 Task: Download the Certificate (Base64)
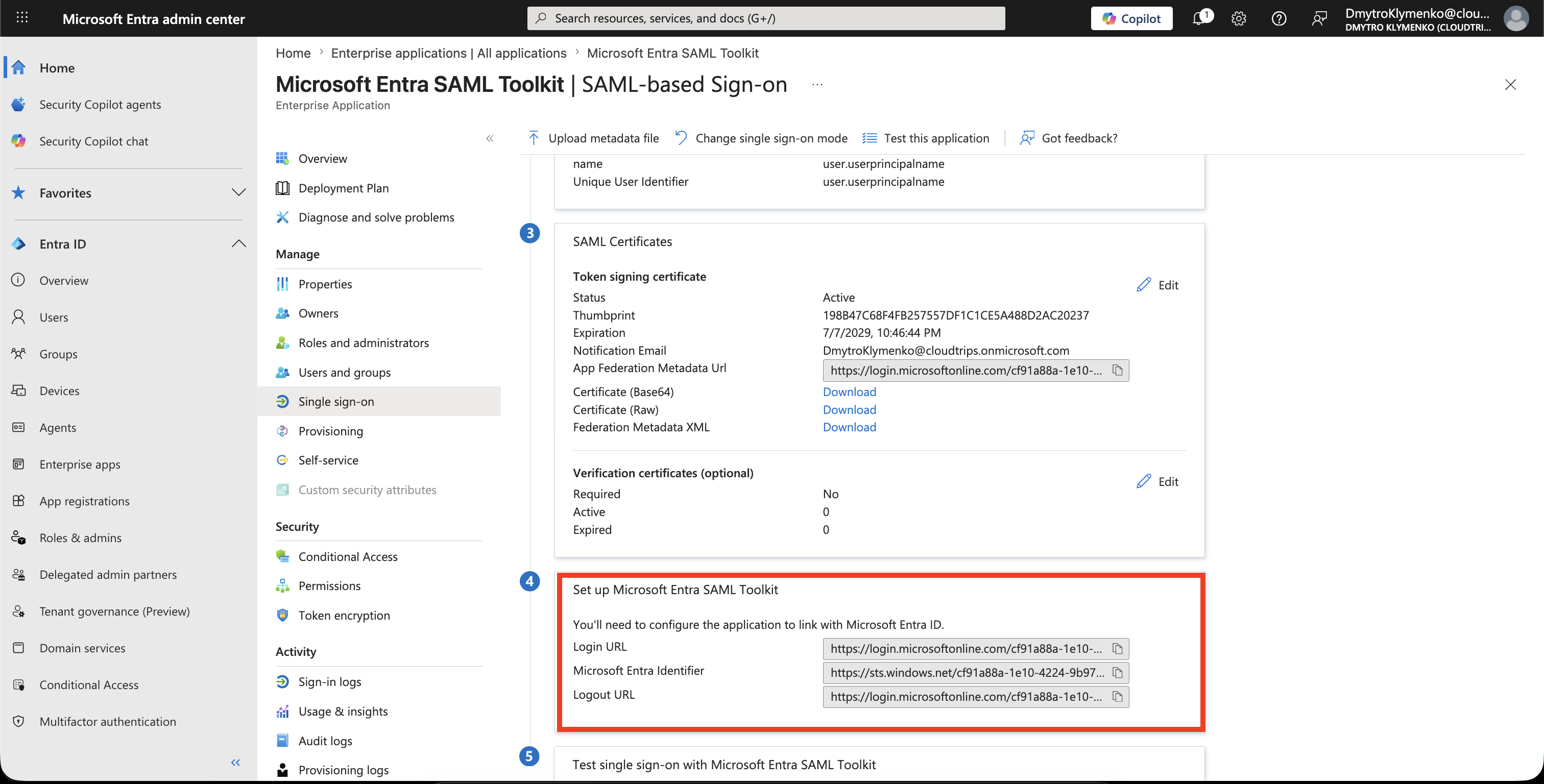point(849,391)
